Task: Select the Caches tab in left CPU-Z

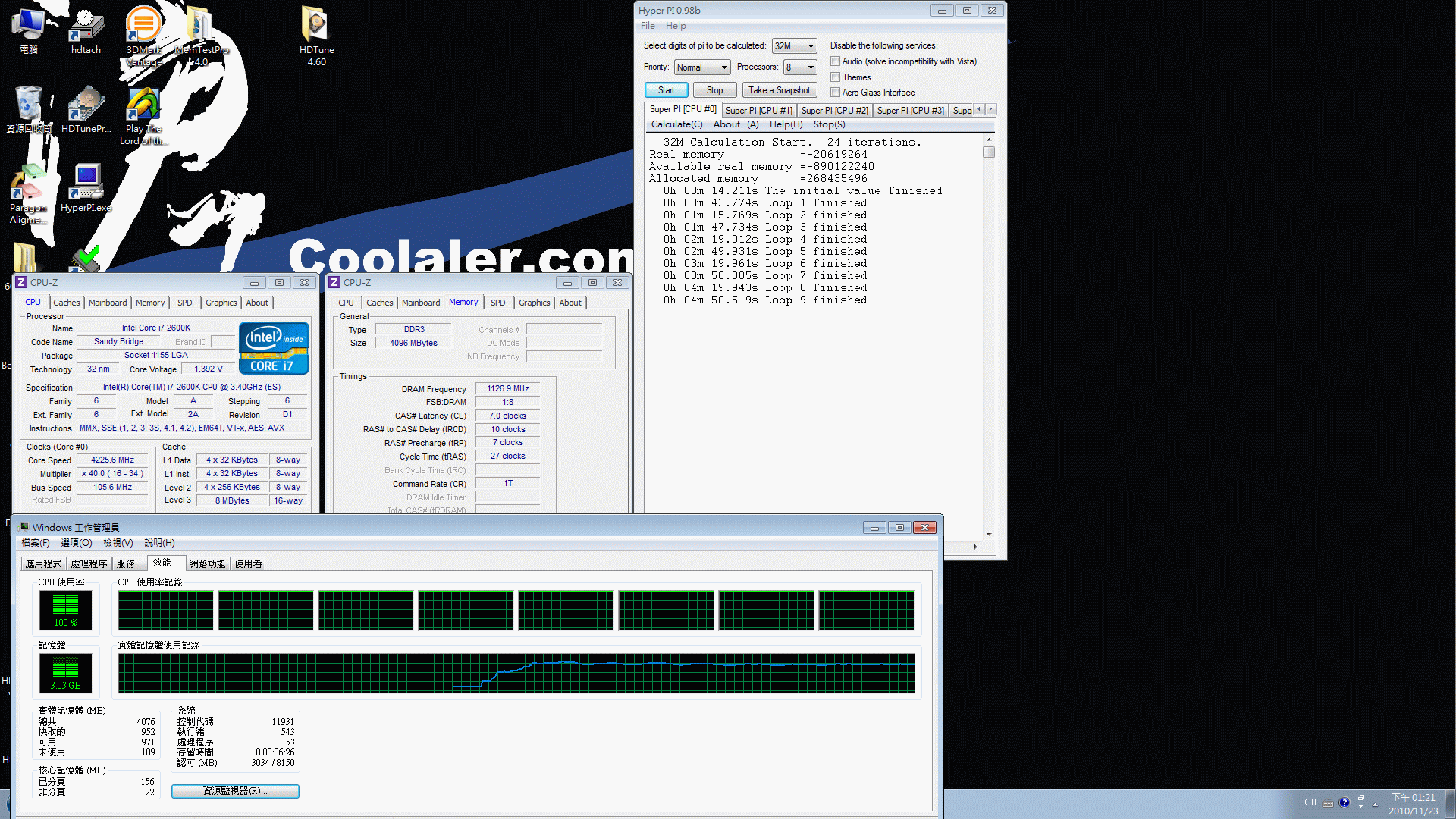Action: (66, 303)
